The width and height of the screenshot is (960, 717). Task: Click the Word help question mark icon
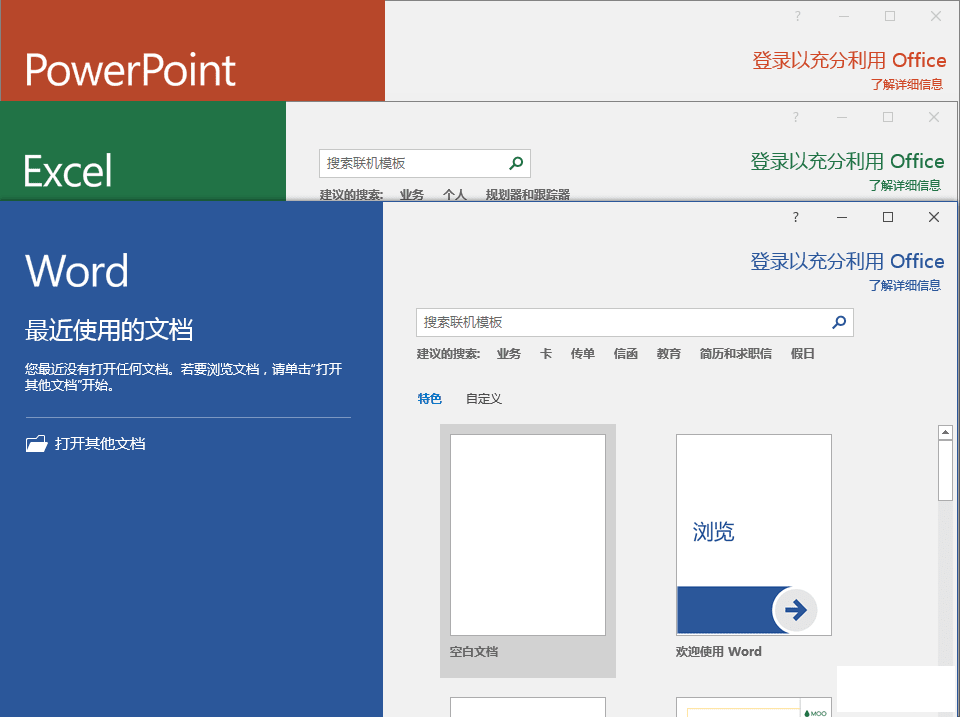tap(796, 217)
